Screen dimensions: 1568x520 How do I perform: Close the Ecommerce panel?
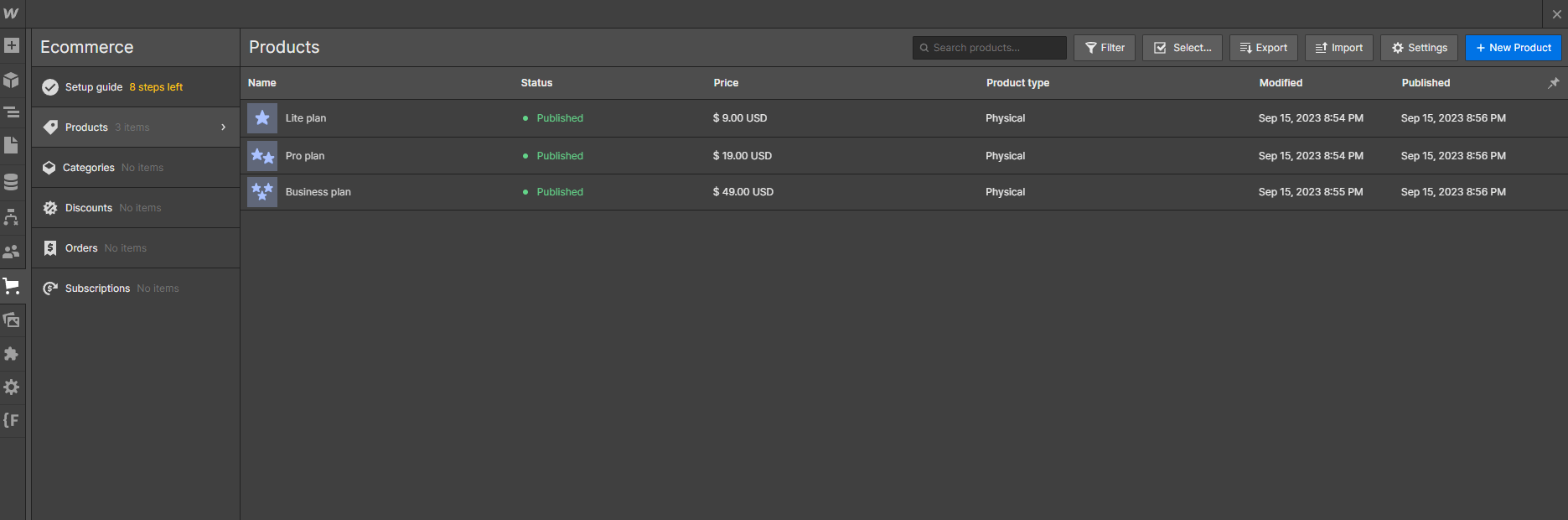(x=1556, y=14)
